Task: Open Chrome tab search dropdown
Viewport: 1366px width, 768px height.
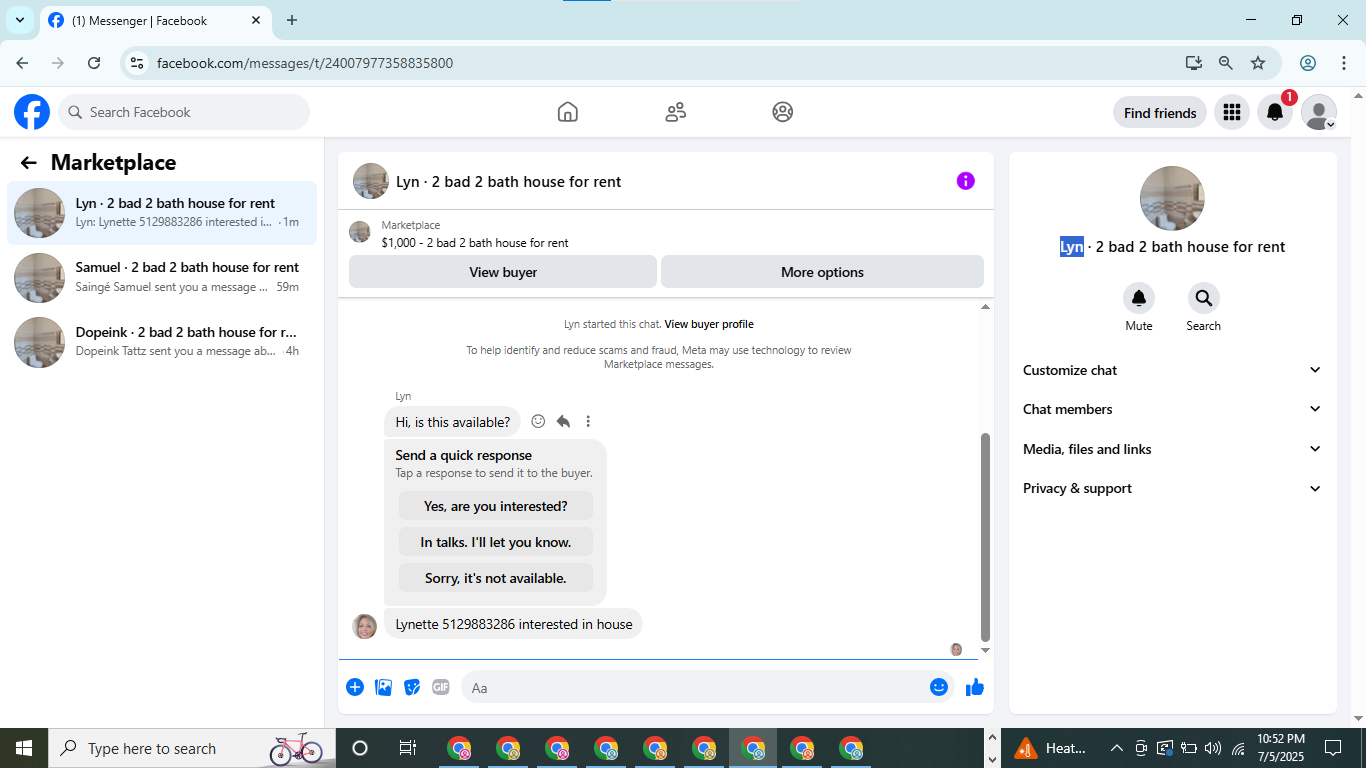Action: [x=19, y=20]
